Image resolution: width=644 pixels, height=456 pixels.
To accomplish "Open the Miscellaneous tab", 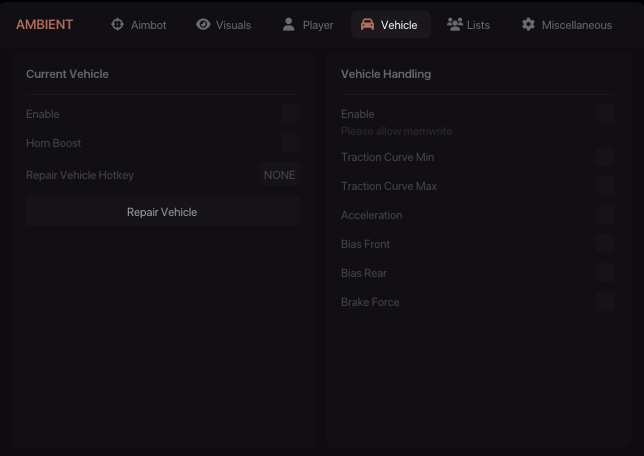I will pos(566,24).
